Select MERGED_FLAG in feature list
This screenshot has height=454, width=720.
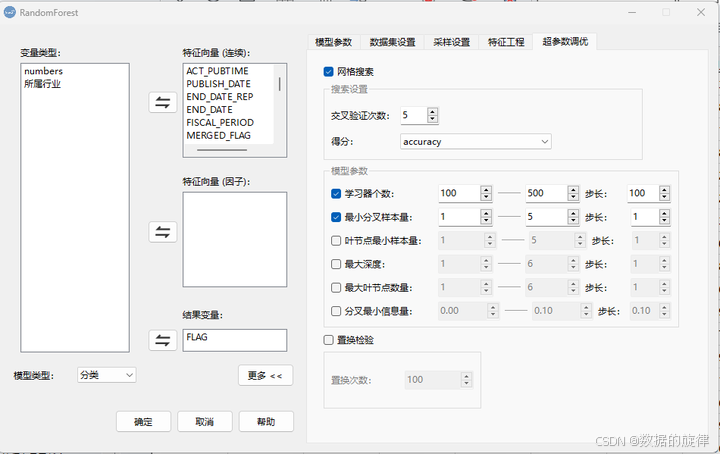click(x=219, y=135)
